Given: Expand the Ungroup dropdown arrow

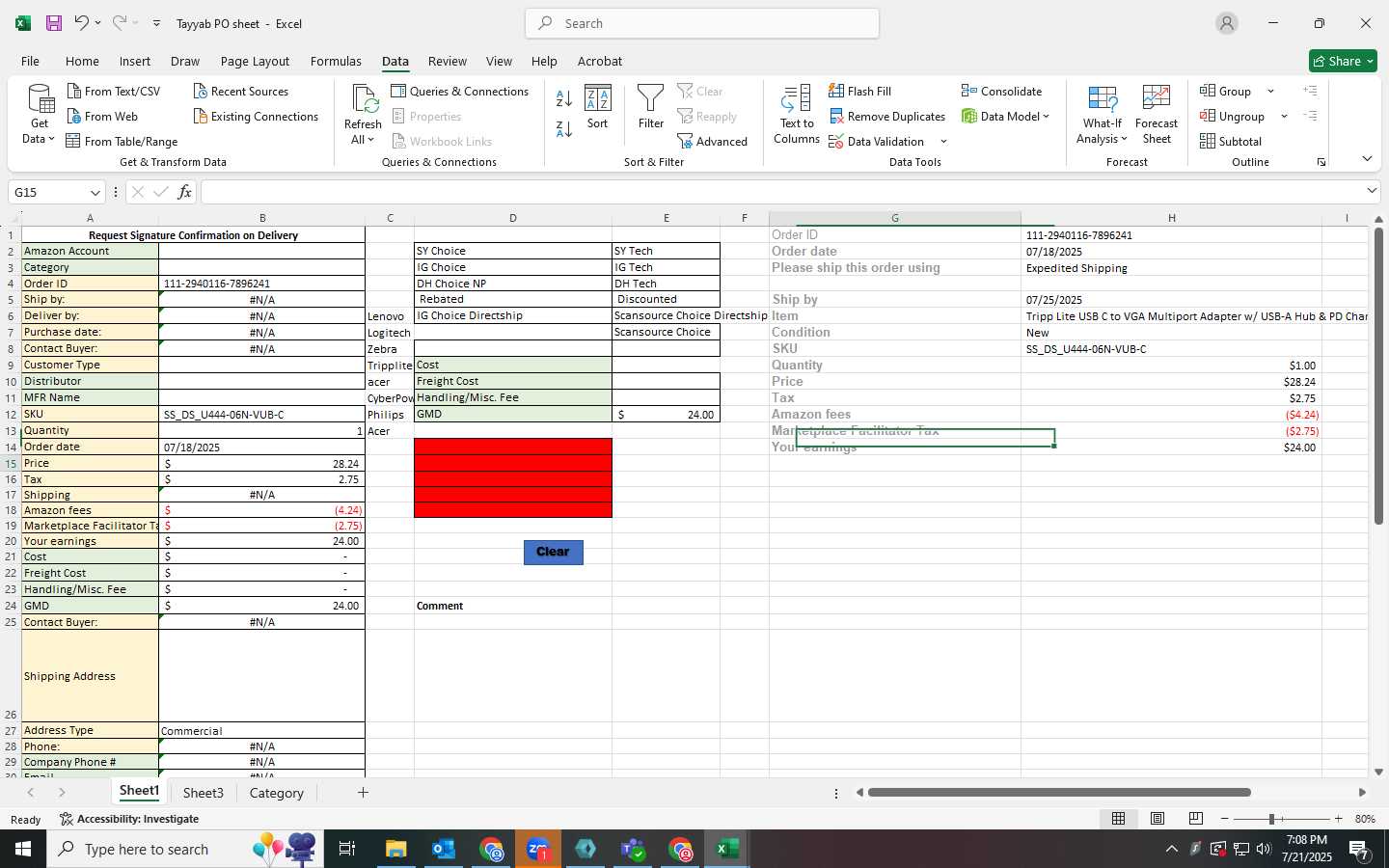Looking at the screenshot, I should point(1284,117).
